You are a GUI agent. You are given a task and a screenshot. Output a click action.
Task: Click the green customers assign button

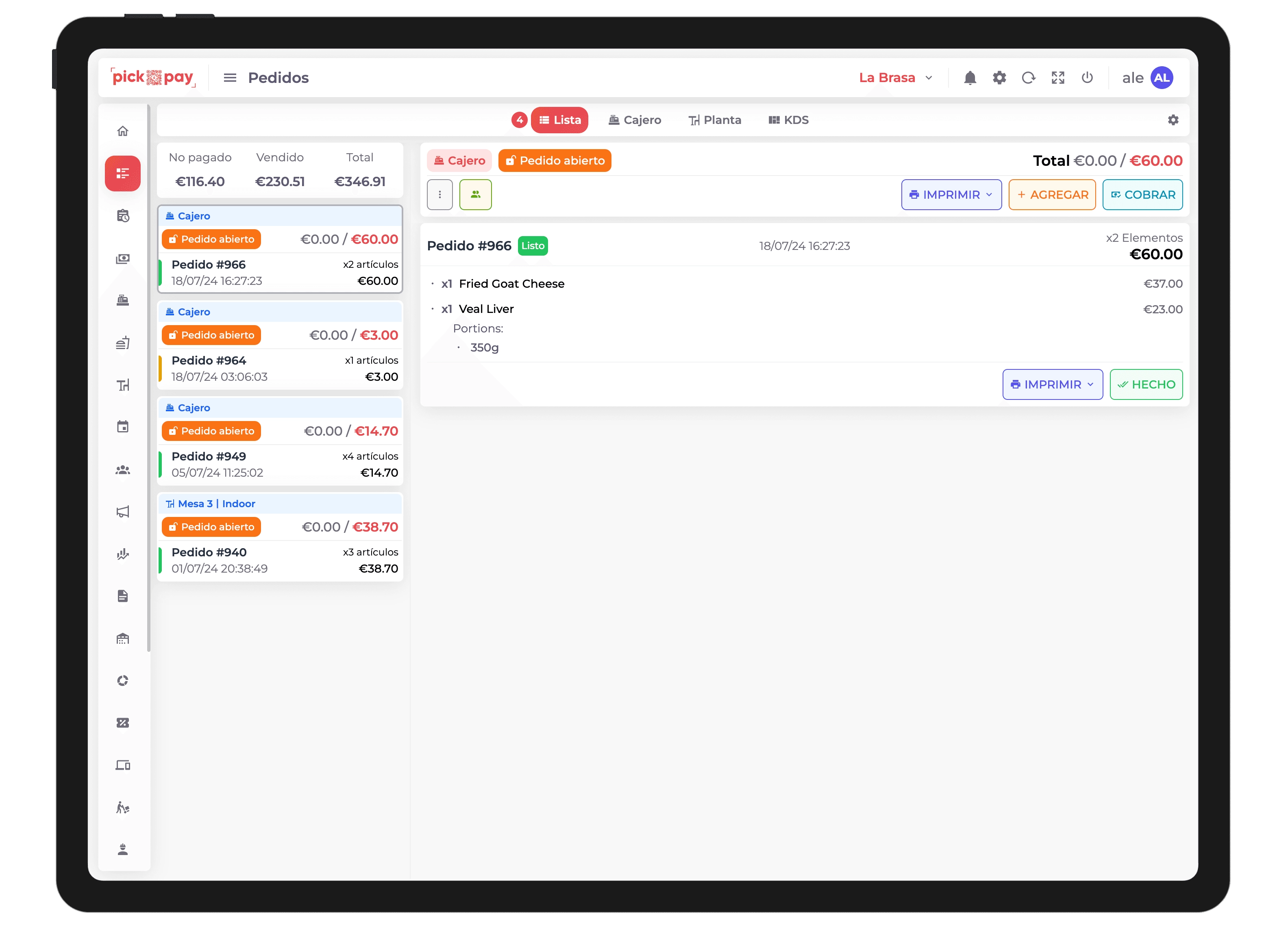point(475,195)
